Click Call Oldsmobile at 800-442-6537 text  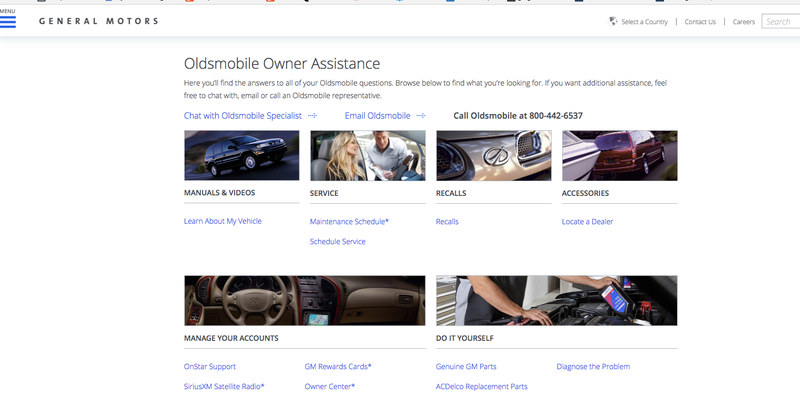point(518,116)
